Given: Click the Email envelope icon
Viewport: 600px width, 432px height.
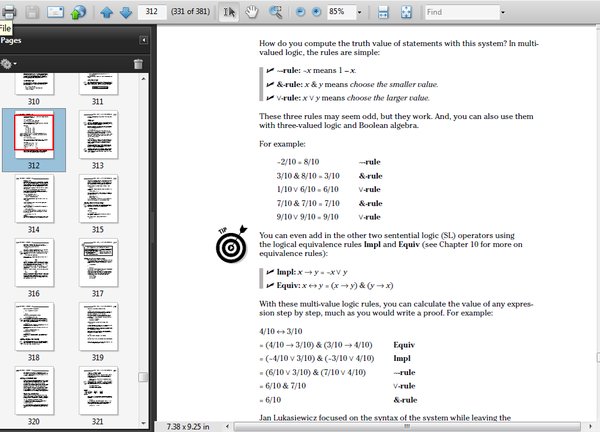Looking at the screenshot, I should (55, 12).
